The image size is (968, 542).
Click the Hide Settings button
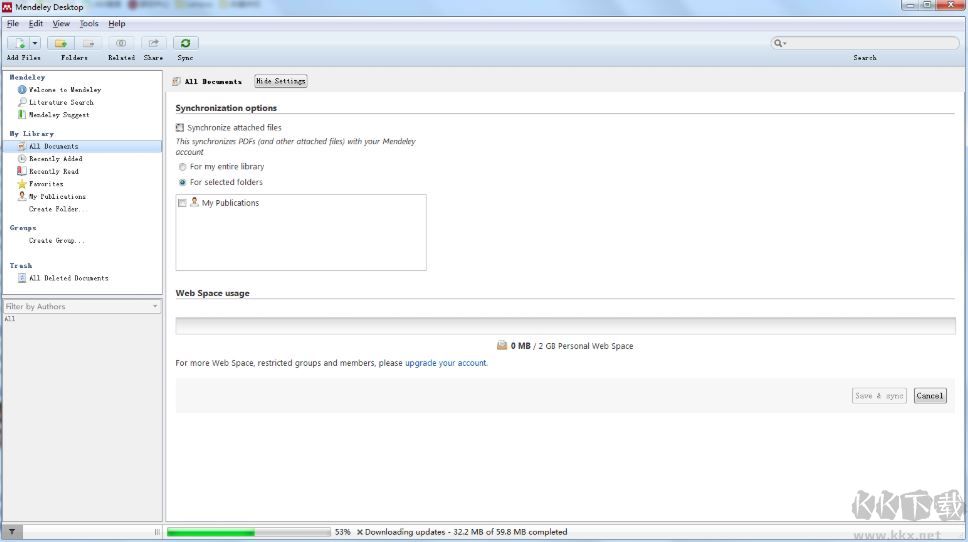281,81
